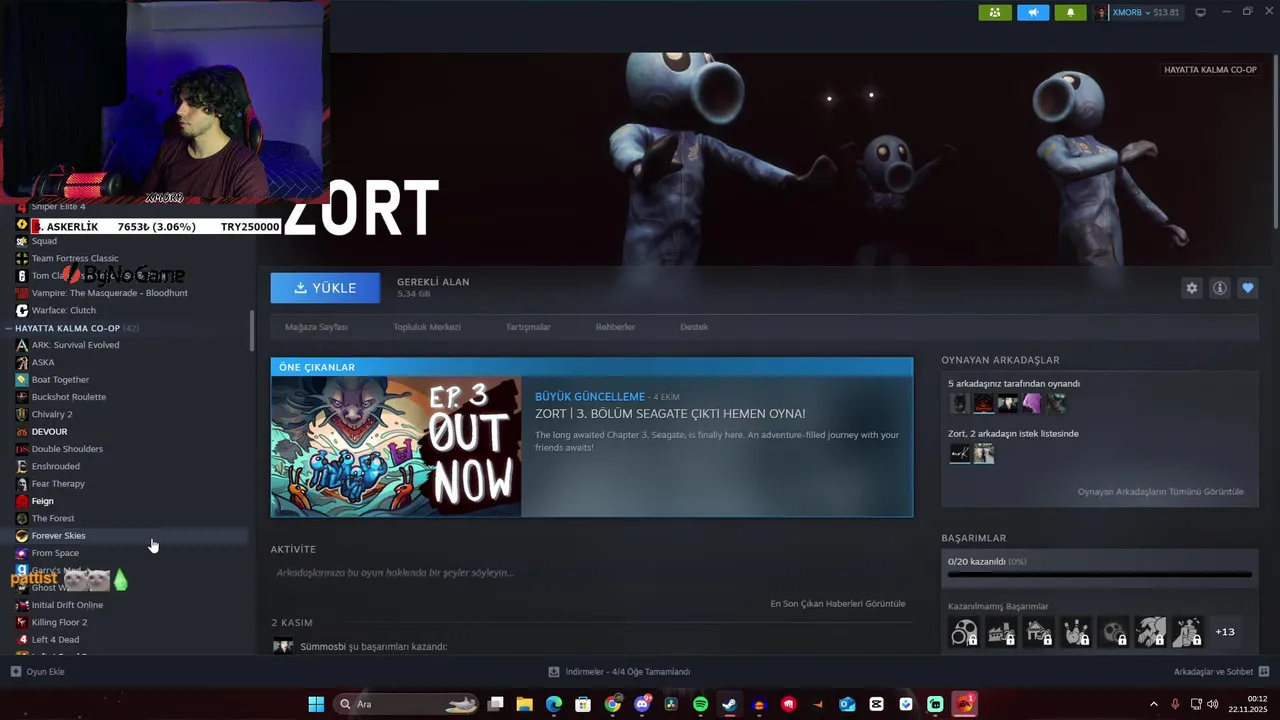
Task: Open Arkadaşlar ve Sohbet panel
Action: coord(1221,672)
